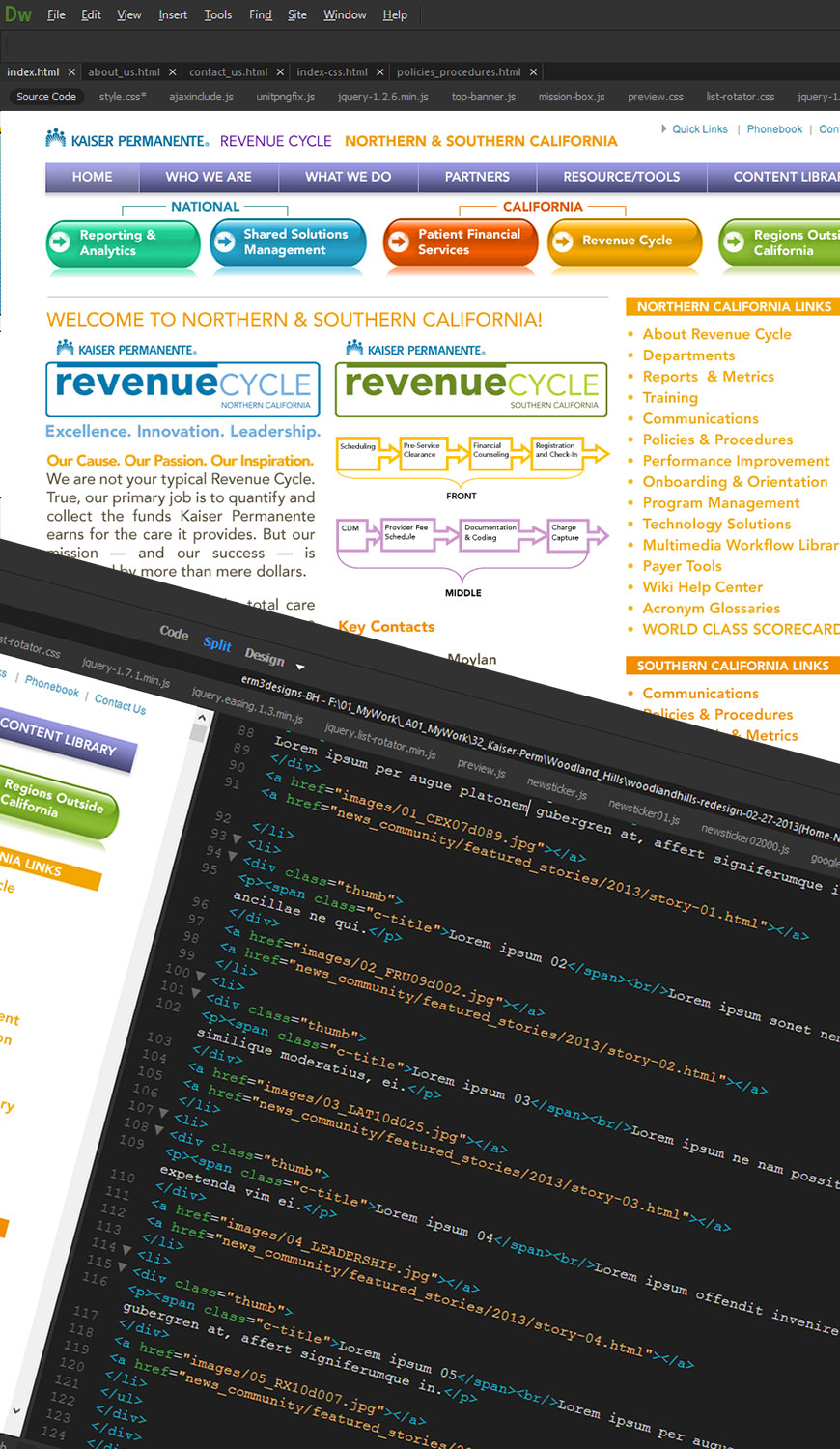Click the Shared Solutions Management button
Screen dimensions: 840x1449
tap(288, 242)
